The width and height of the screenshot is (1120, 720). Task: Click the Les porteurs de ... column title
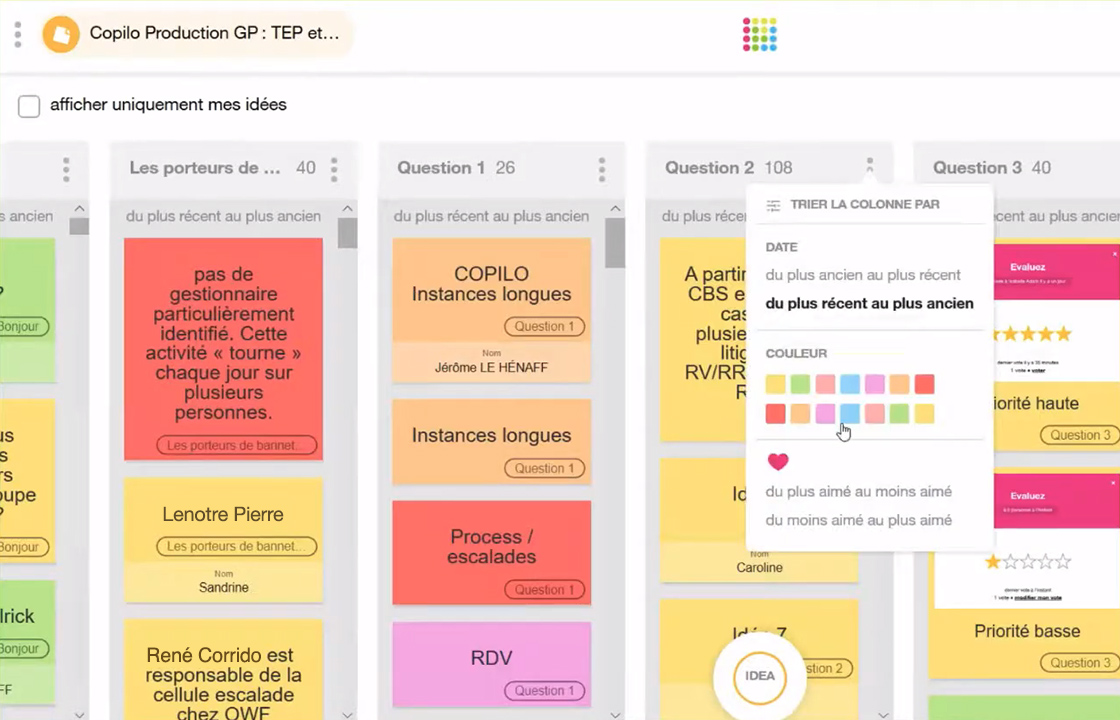205,168
